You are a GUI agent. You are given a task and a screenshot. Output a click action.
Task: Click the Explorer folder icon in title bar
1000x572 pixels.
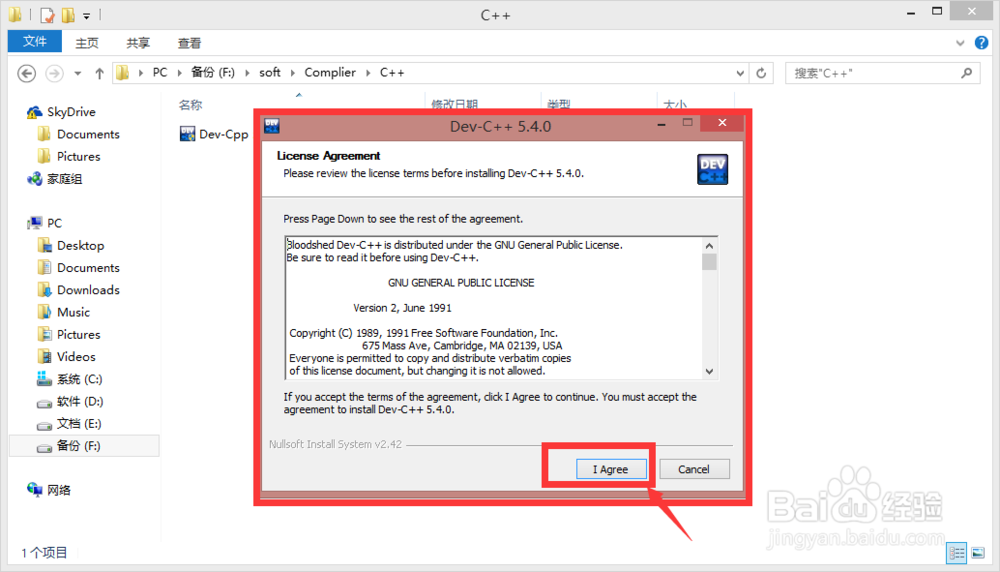[14, 14]
